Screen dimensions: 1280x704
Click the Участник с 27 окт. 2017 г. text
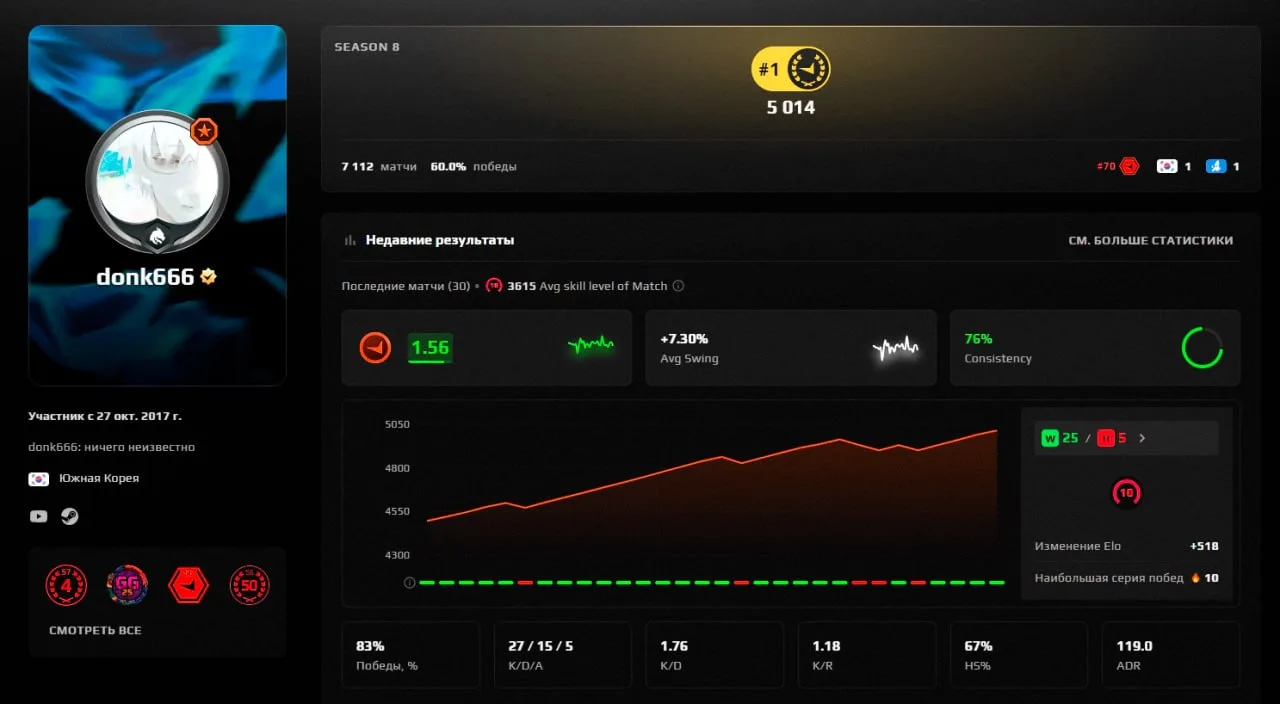105,416
